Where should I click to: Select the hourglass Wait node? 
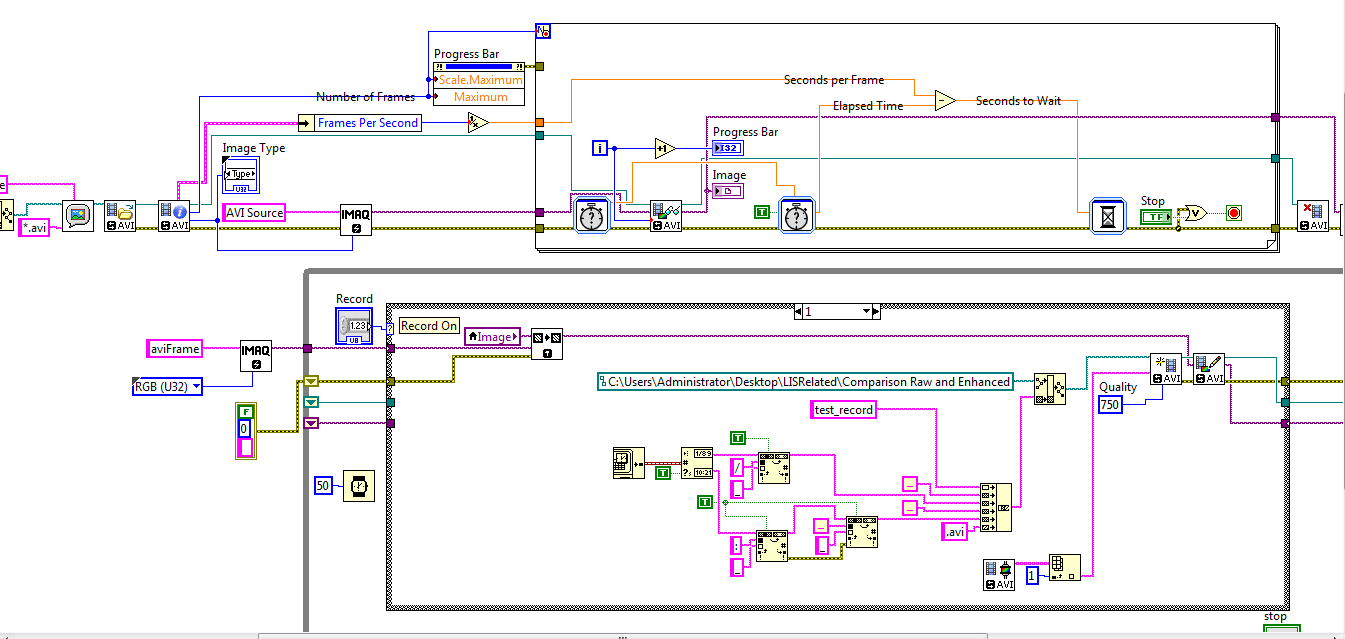pos(1107,217)
